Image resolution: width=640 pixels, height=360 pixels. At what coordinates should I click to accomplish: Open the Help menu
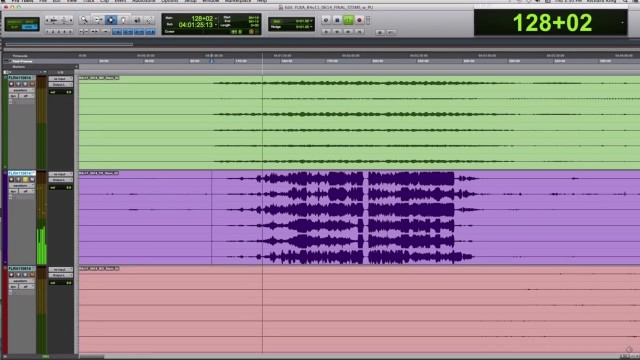pos(262,1)
